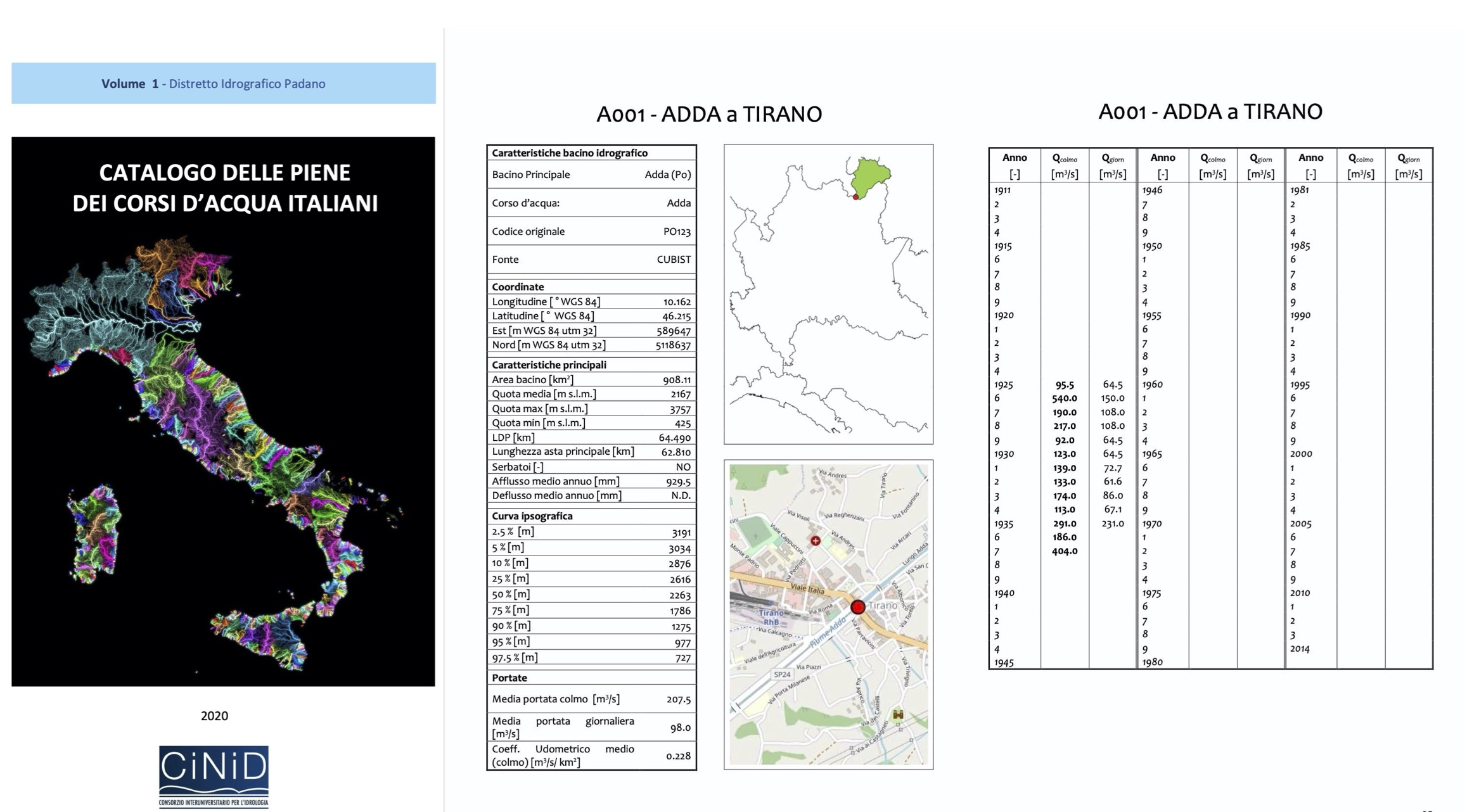The image size is (1479, 812).
Task: Click the 'Caratteristiche principali' section header
Action: point(549,365)
